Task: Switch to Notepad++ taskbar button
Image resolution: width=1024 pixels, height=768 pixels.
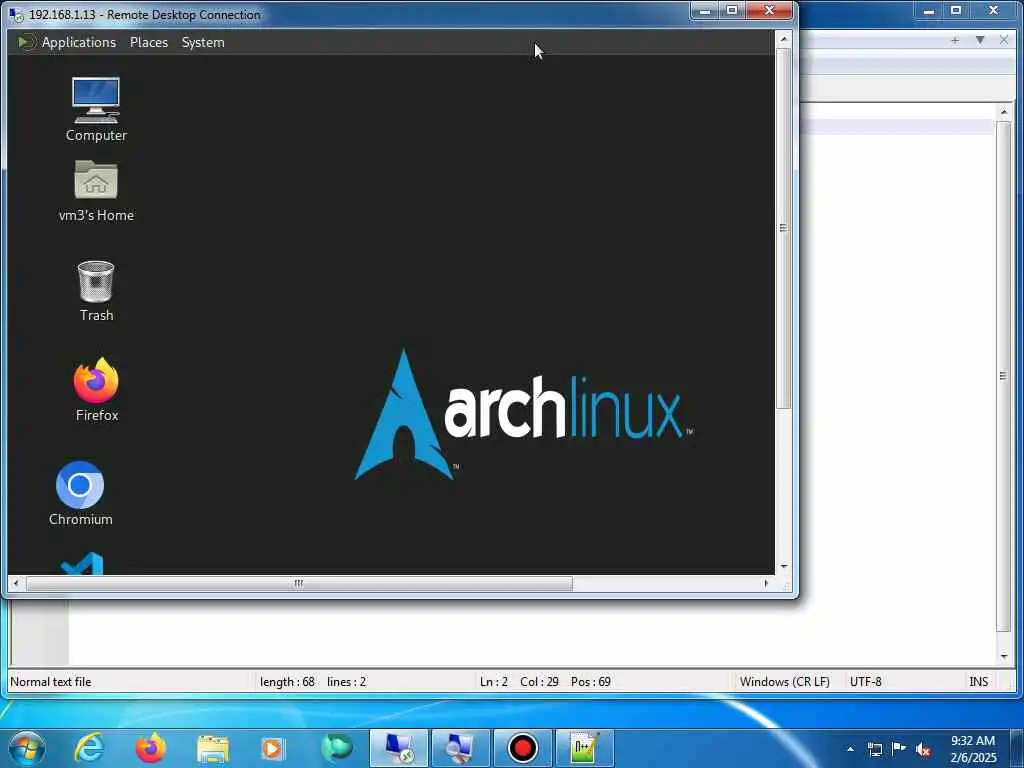Action: 584,748
